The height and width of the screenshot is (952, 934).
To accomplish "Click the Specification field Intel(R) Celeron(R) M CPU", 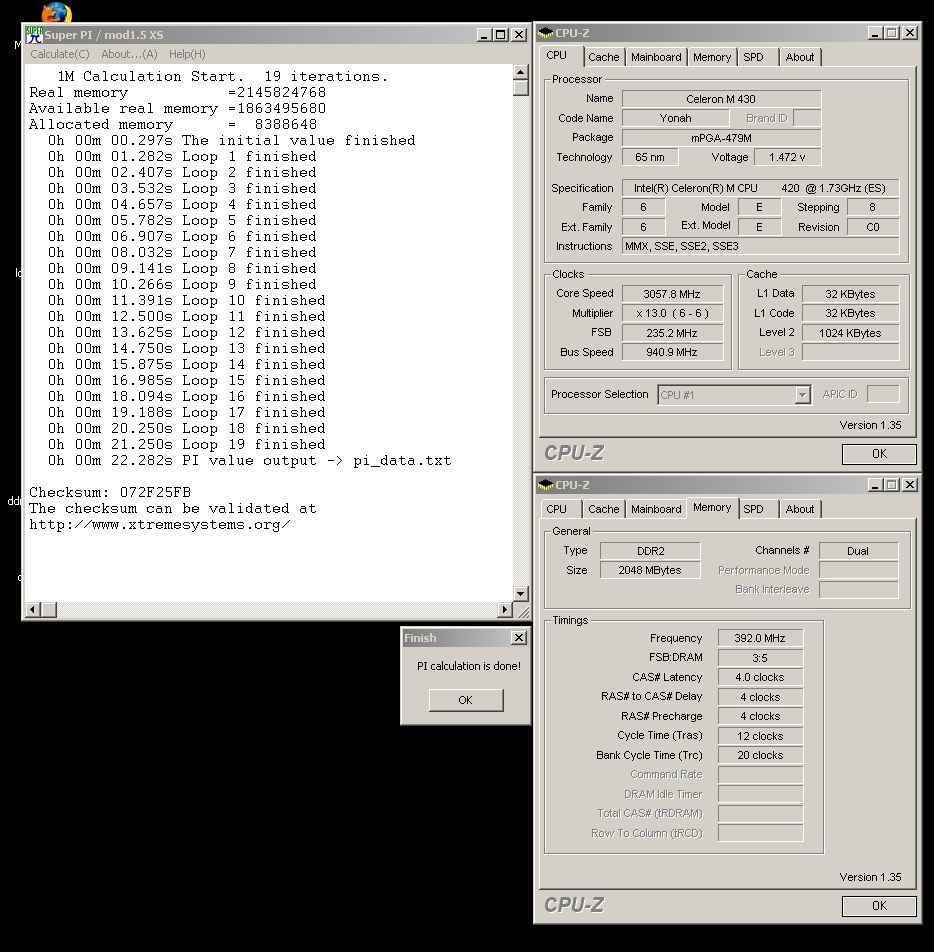I will (760, 188).
